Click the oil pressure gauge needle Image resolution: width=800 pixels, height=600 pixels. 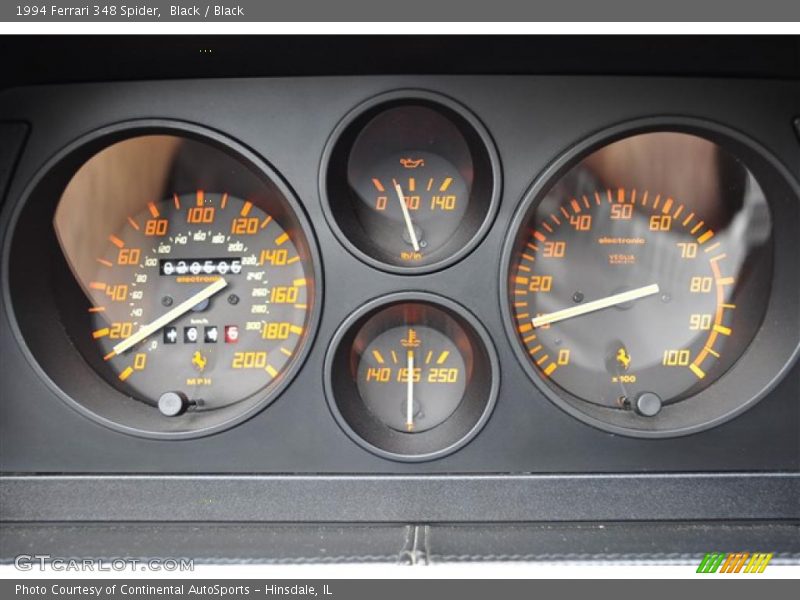(x=406, y=217)
